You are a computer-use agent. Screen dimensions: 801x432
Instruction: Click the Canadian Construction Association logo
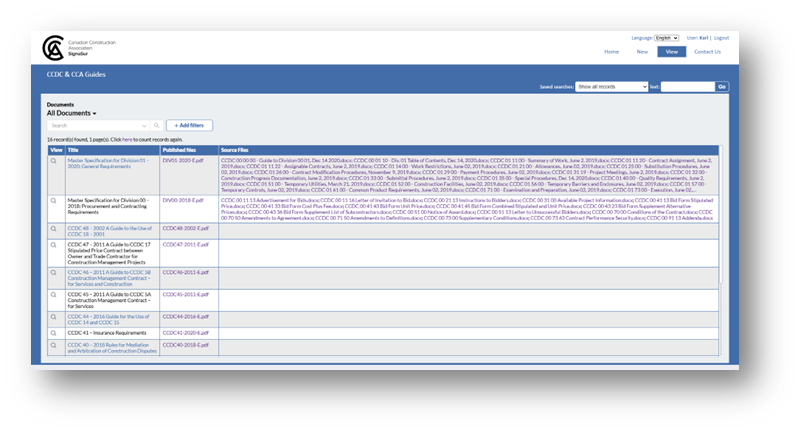coord(53,47)
